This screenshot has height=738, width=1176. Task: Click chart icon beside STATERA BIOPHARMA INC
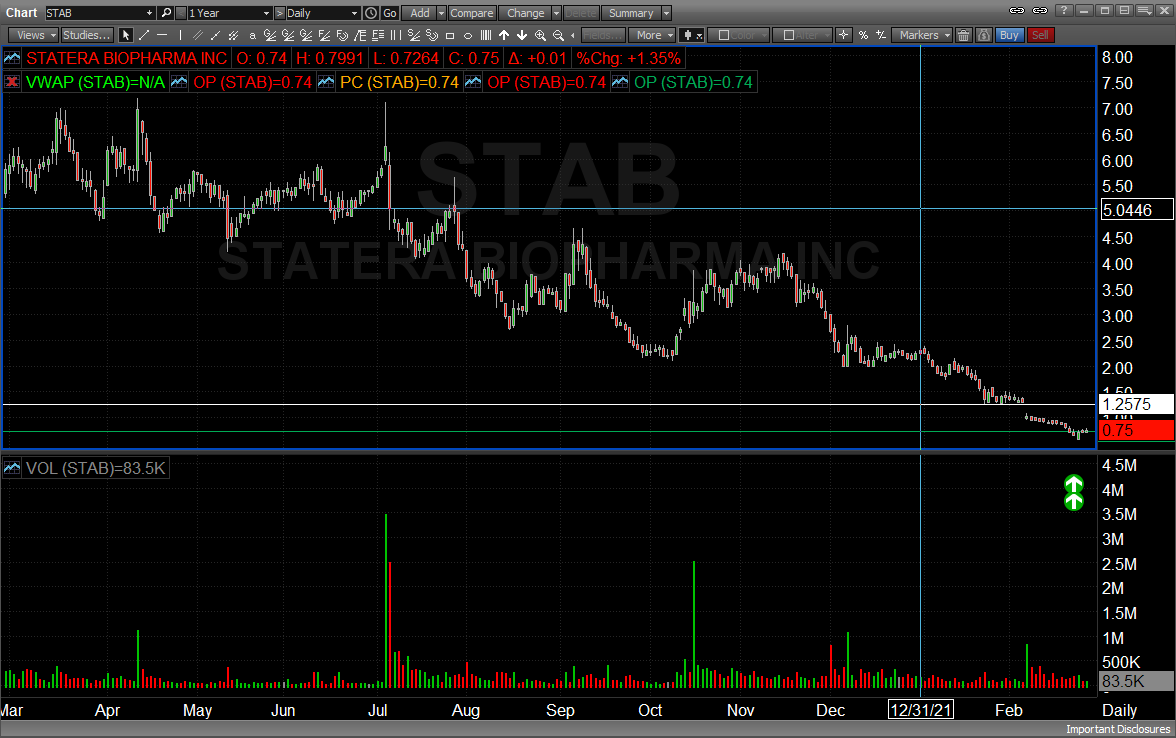pos(12,58)
